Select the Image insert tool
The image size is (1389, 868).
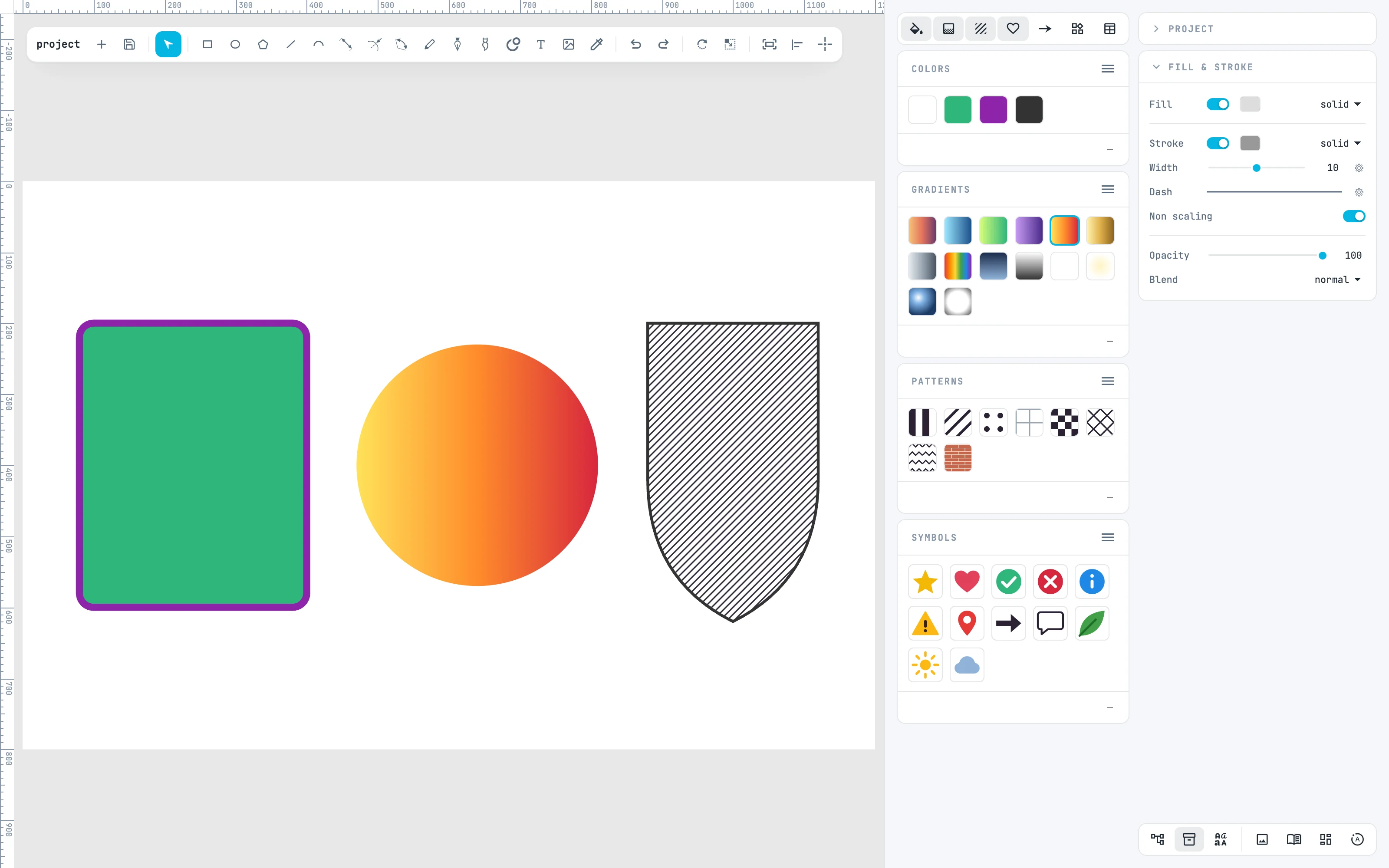(569, 44)
